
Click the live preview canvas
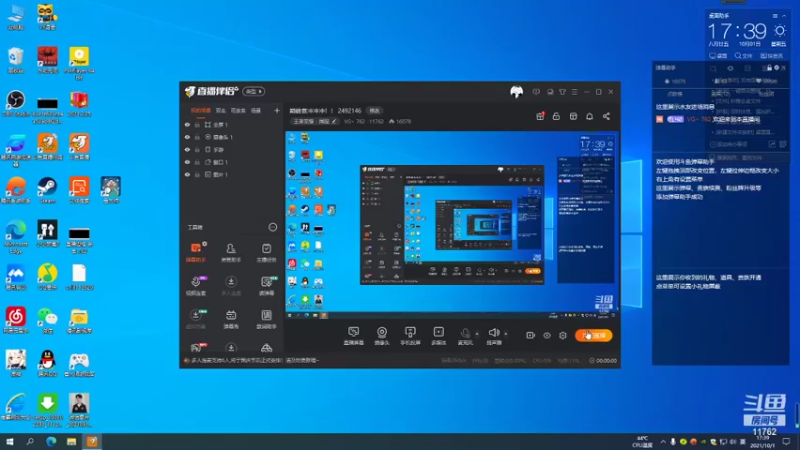point(452,225)
